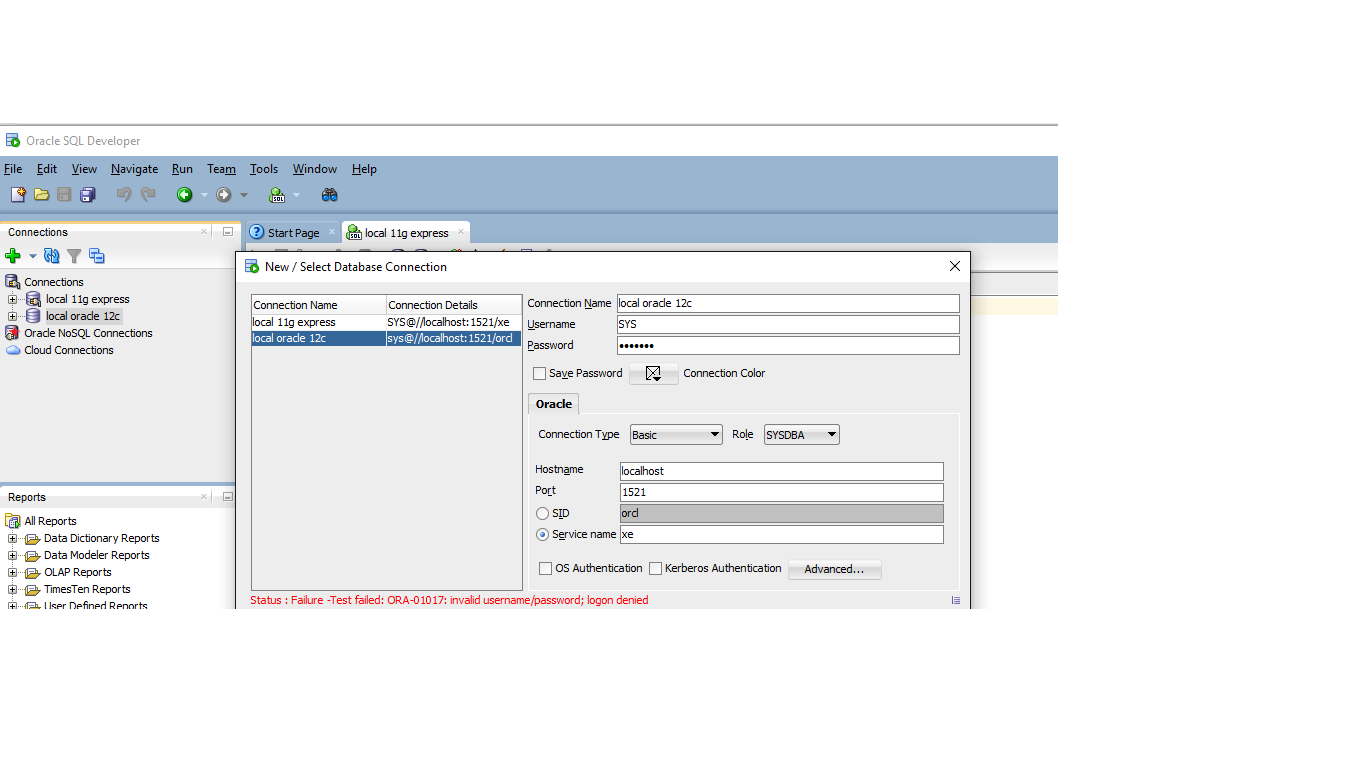Check the OS Authentication checkbox
The image size is (1366, 768).
pos(546,568)
